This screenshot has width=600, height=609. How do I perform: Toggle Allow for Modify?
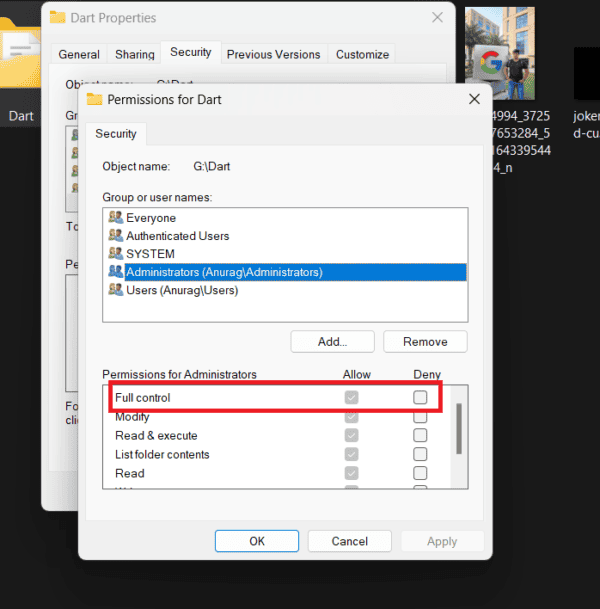tap(351, 417)
